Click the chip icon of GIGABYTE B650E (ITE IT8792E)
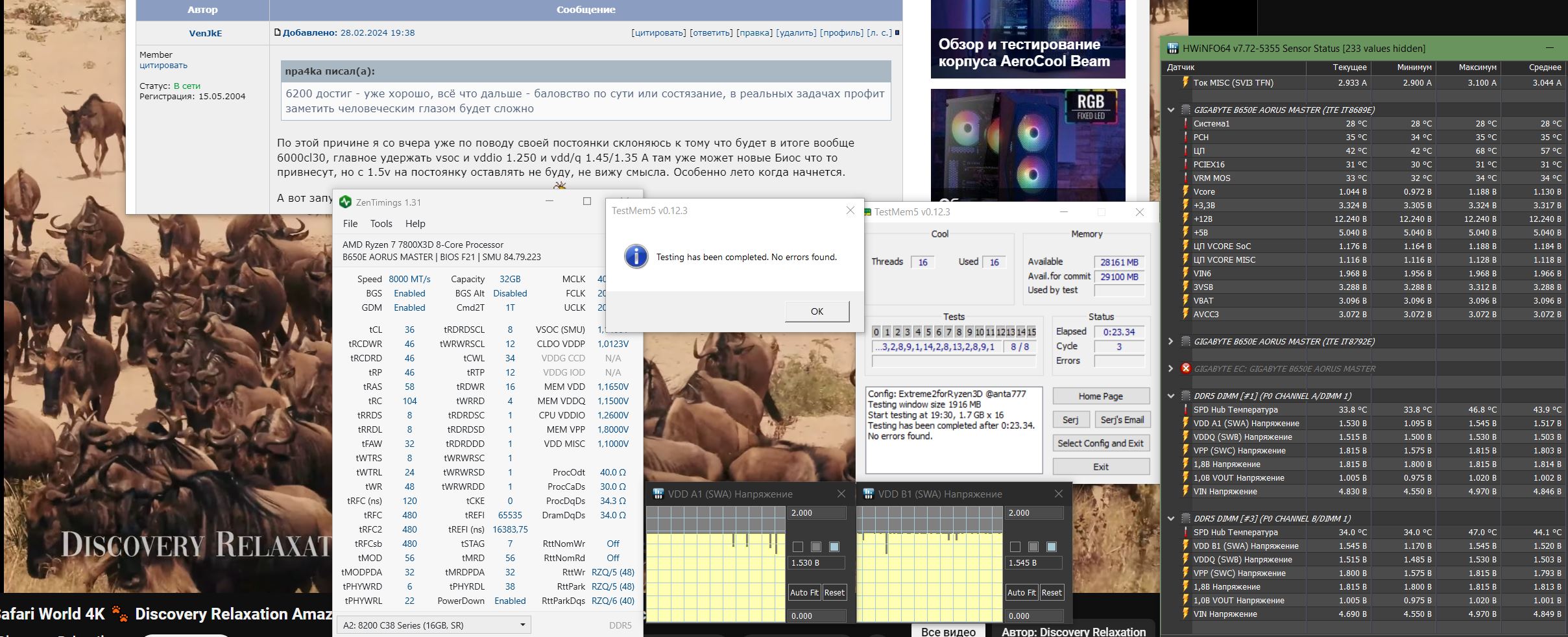The height and width of the screenshot is (637, 1568). (x=1185, y=341)
